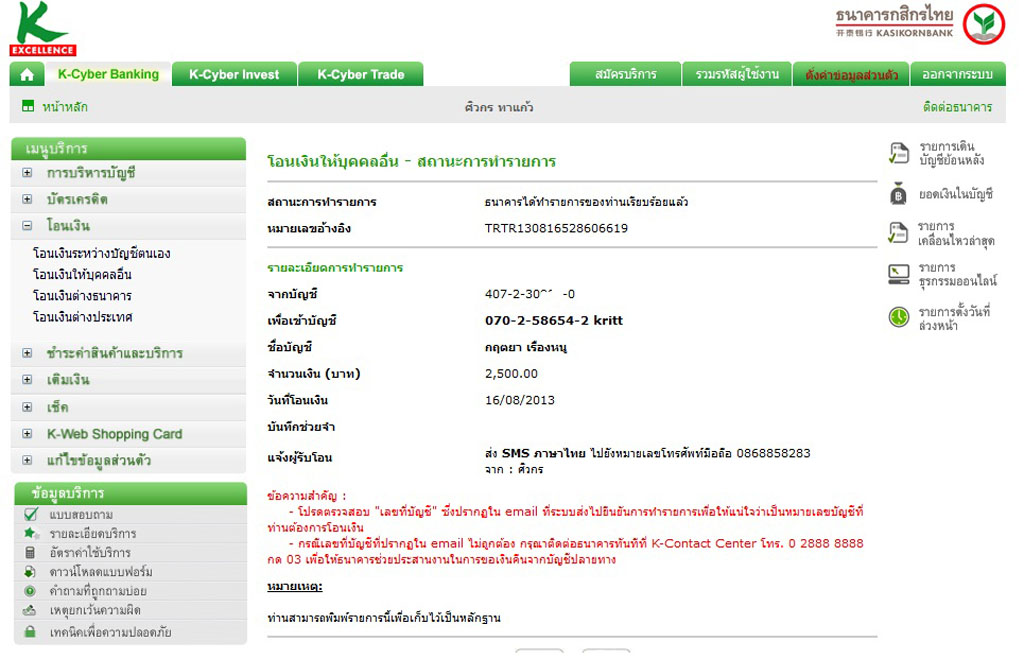The height and width of the screenshot is (659, 1024).
Task: Click reference number TRTR130816528606619
Action: pos(556,228)
